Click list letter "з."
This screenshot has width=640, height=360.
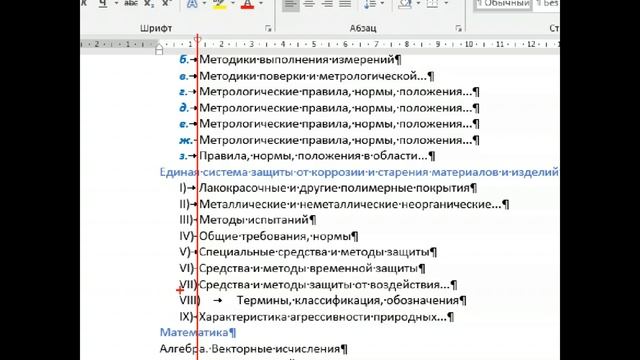tap(184, 156)
